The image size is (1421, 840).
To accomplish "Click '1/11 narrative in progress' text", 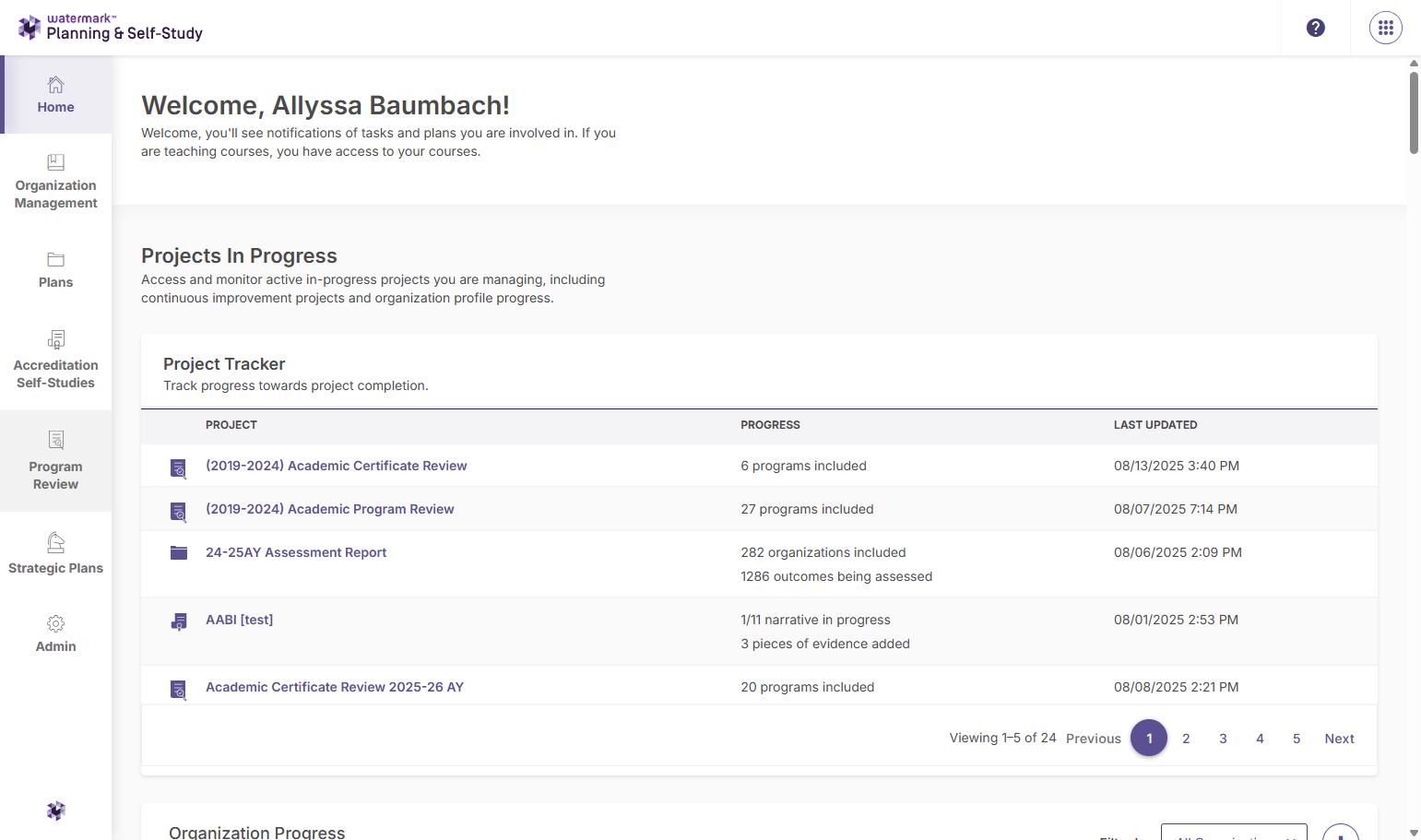I will 815,620.
